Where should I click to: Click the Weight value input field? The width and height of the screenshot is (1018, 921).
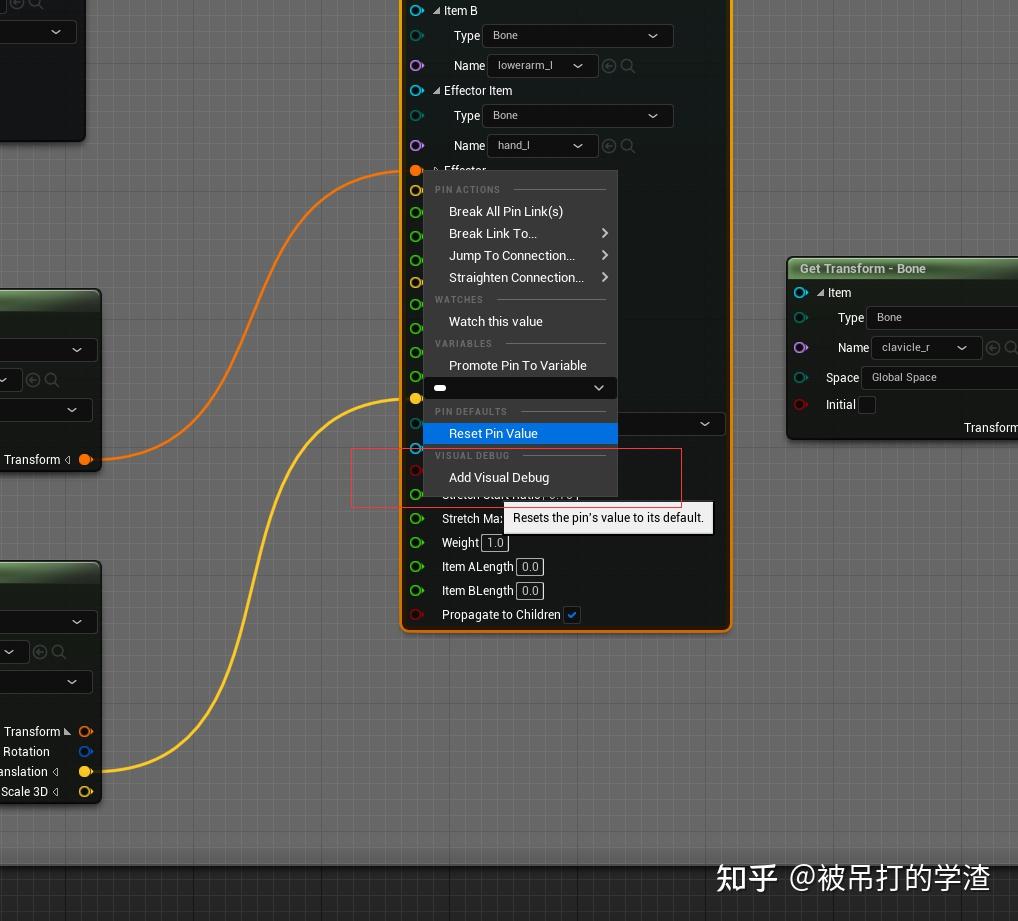click(x=495, y=542)
